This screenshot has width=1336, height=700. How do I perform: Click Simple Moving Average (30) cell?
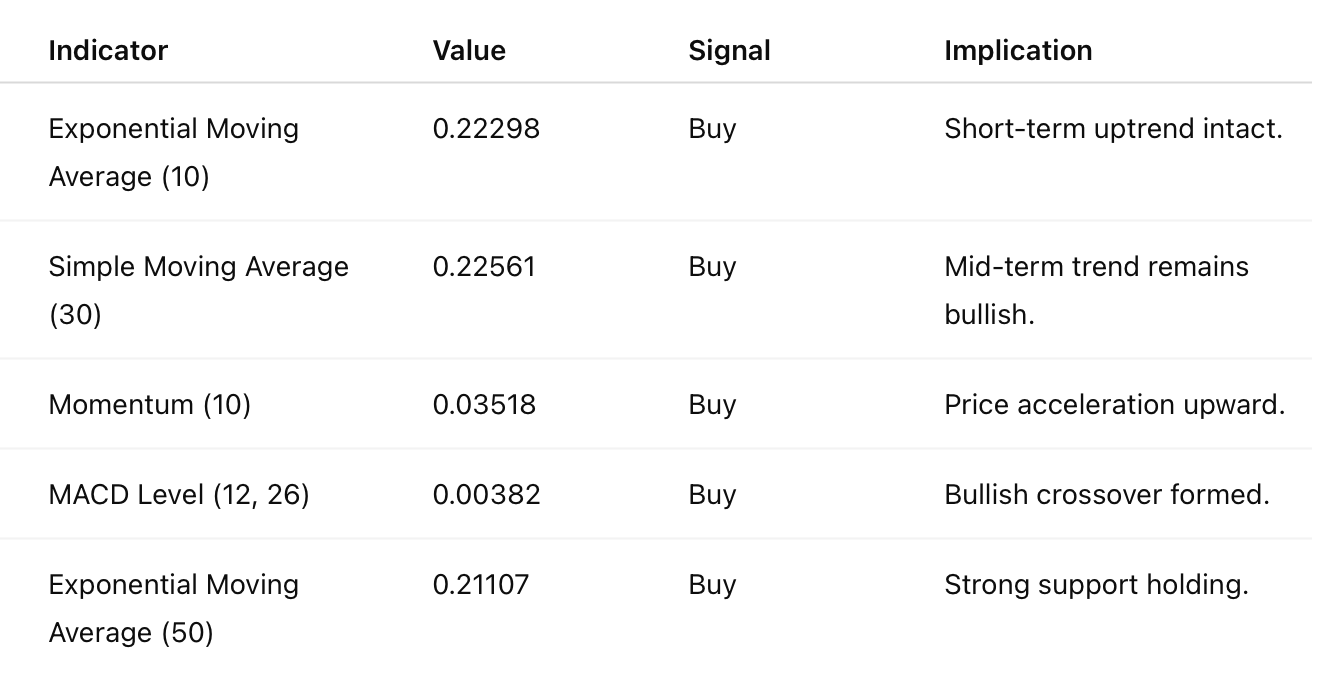click(x=198, y=290)
